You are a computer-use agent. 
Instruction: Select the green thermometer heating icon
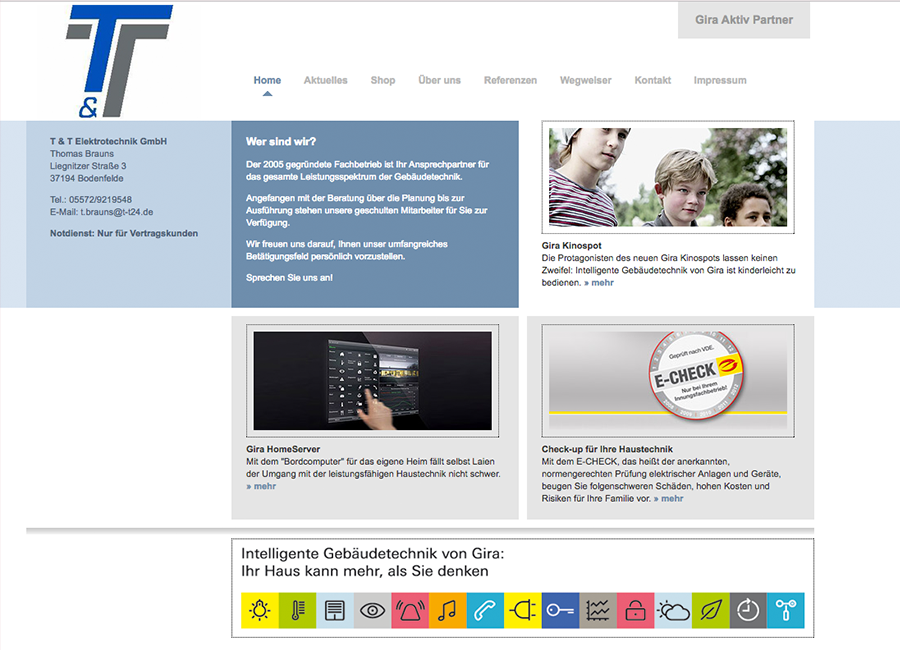click(297, 610)
